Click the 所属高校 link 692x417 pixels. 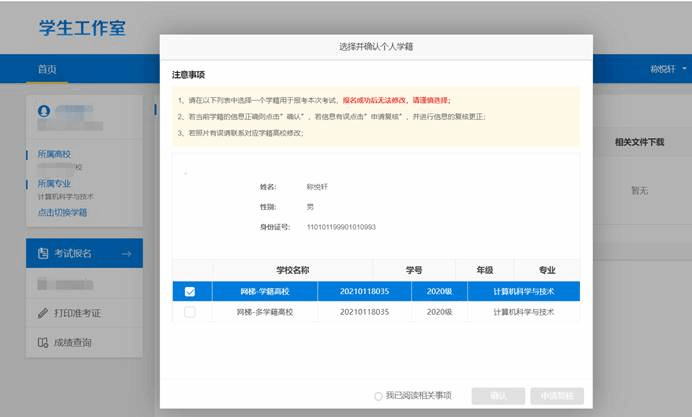point(54,155)
